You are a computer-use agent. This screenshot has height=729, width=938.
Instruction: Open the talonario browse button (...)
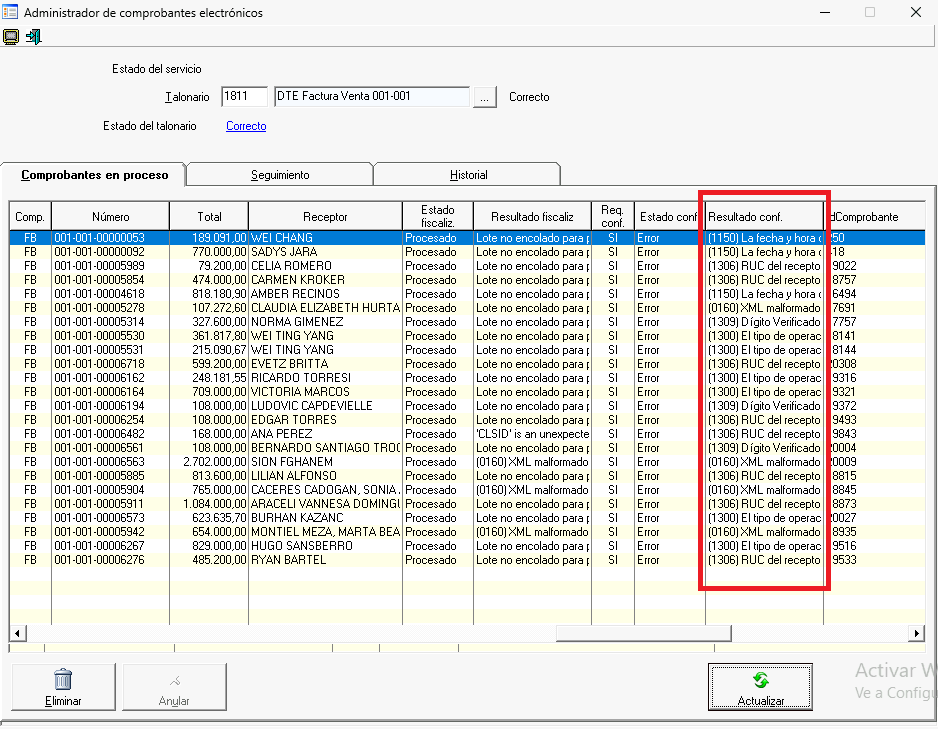tap(484, 97)
